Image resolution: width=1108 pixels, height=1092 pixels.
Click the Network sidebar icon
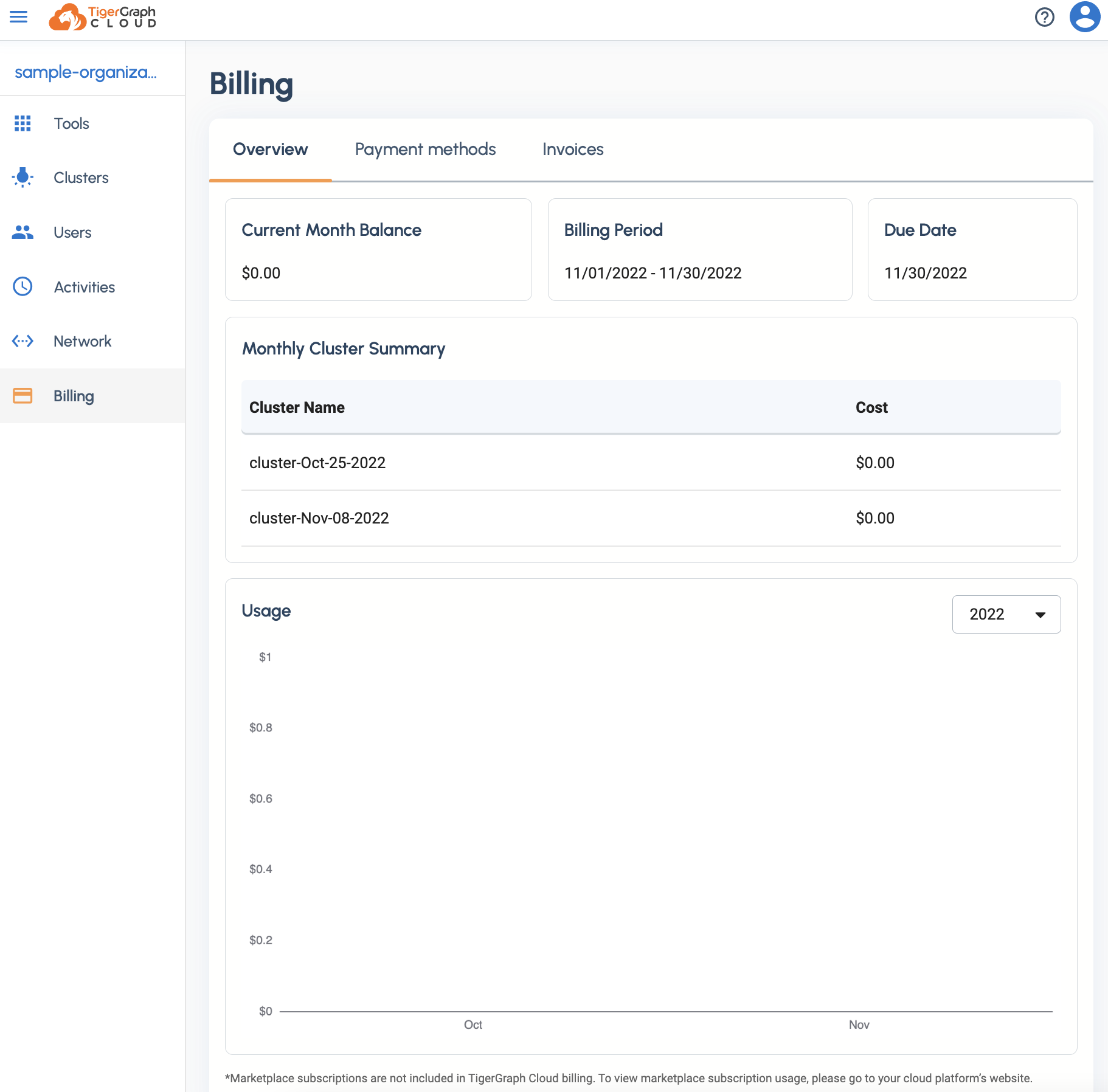[23, 341]
